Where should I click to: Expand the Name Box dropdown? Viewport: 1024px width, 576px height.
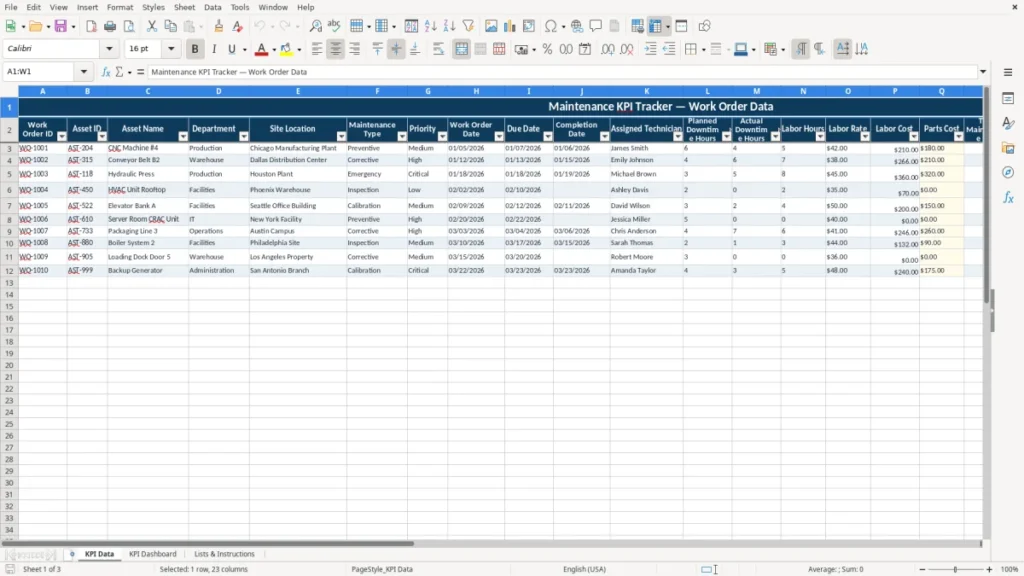84,72
